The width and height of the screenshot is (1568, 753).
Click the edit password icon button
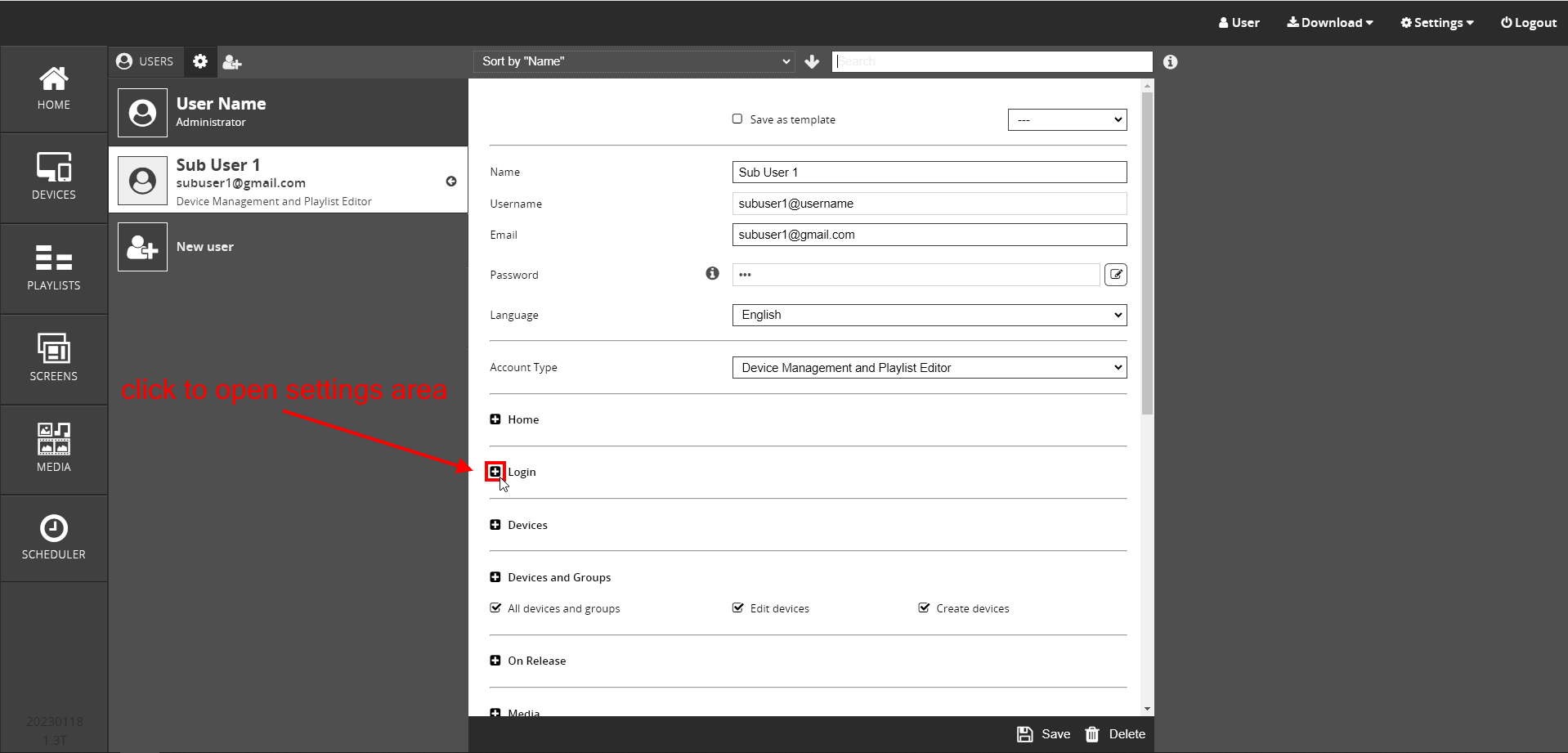[1116, 275]
